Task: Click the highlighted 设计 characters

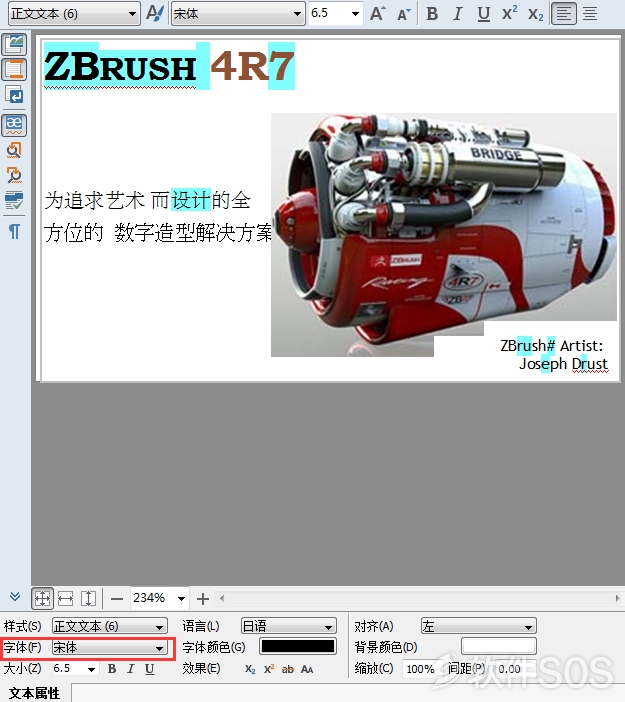Action: [x=191, y=200]
